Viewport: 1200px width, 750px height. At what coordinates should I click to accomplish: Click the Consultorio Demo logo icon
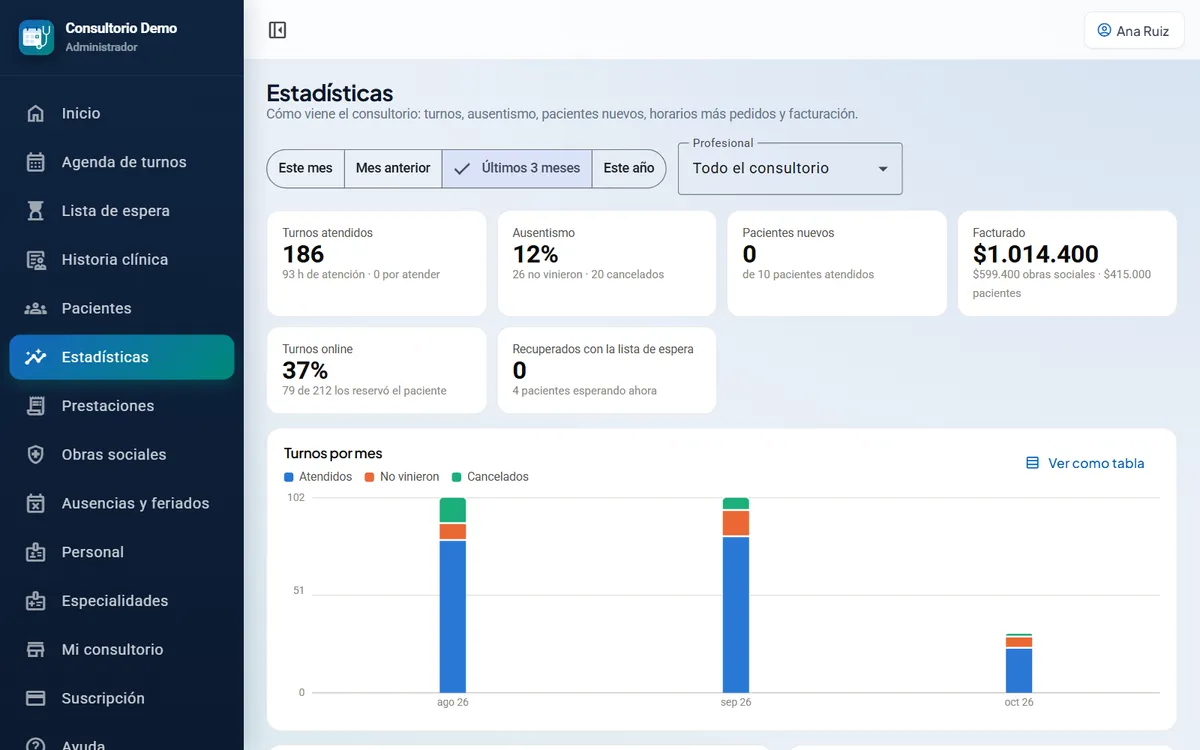[x=36, y=37]
